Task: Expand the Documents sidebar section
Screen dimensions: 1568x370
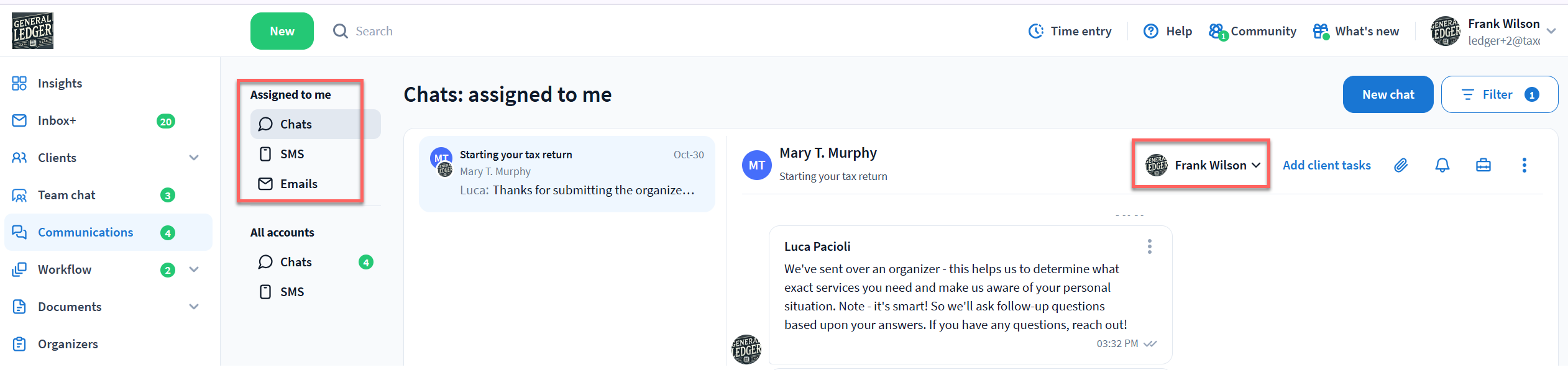Action: coord(194,307)
